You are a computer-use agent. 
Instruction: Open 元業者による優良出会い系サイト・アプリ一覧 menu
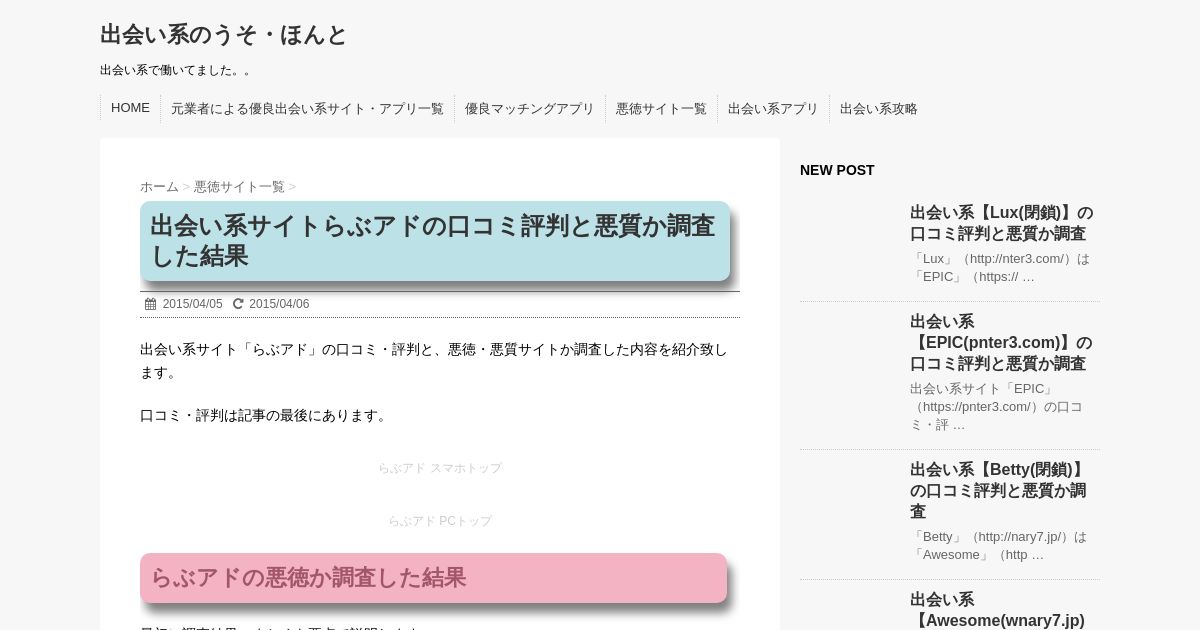pos(307,109)
